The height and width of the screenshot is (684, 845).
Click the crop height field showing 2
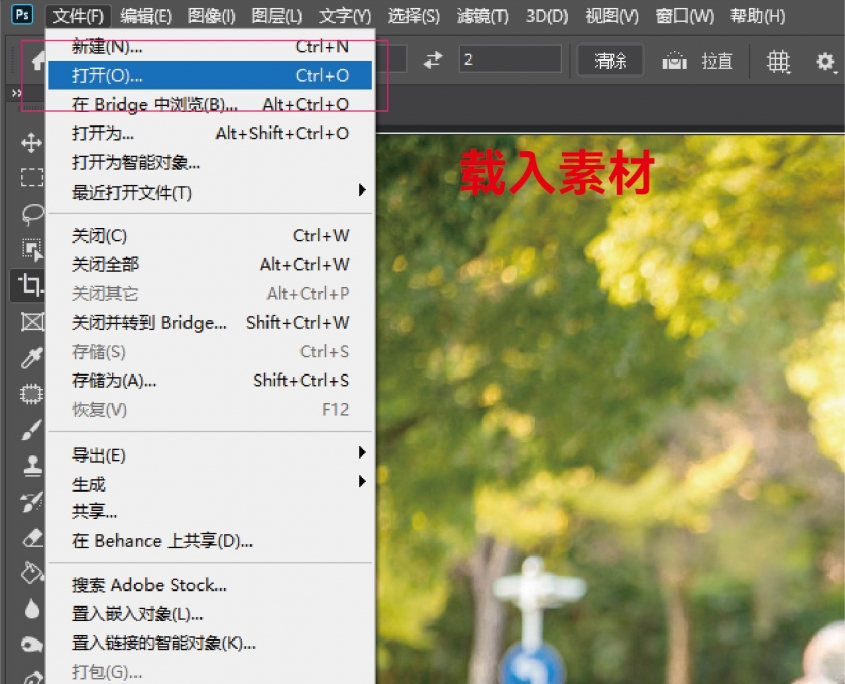(x=510, y=59)
